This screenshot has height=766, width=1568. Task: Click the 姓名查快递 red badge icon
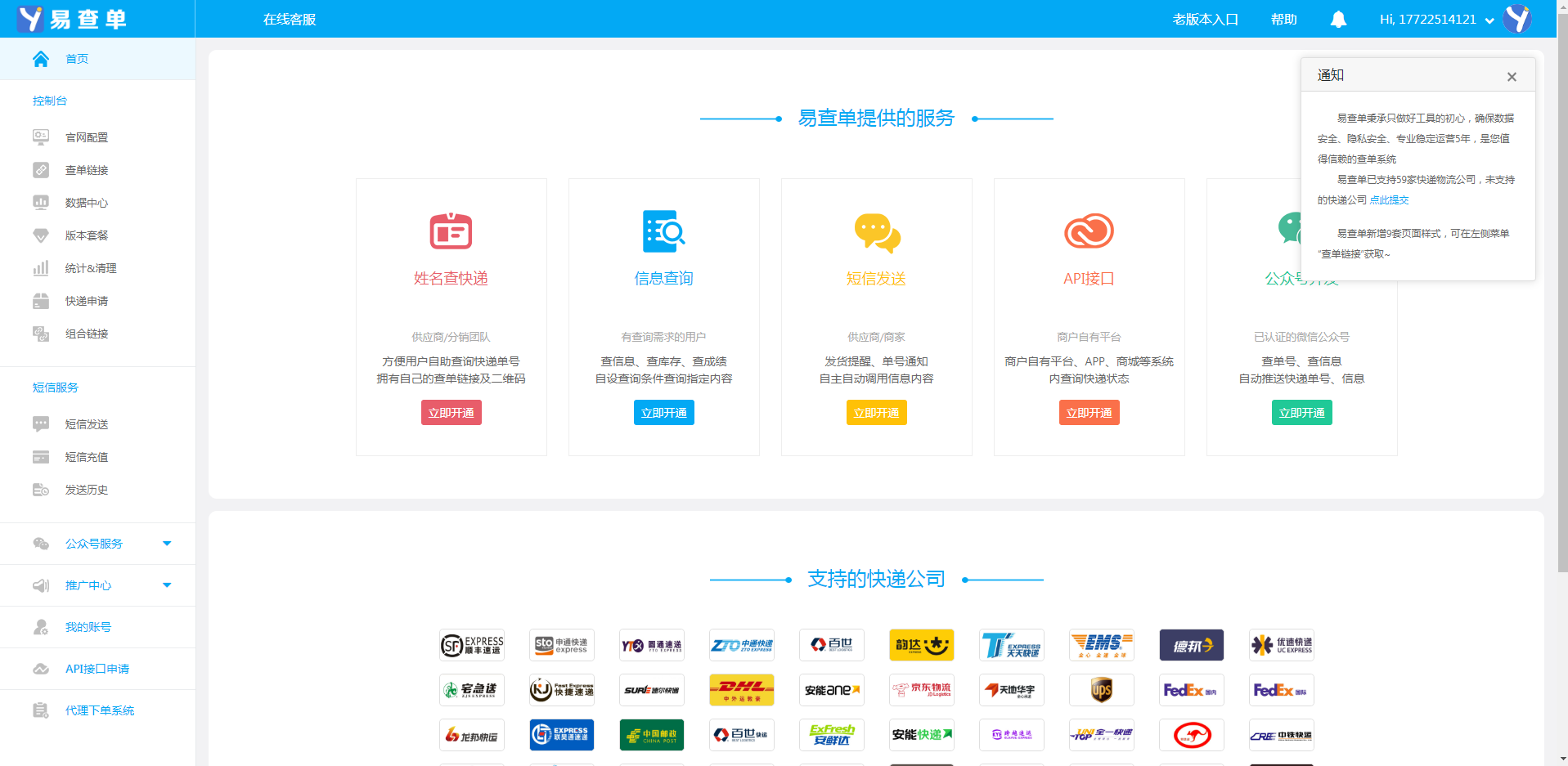pyautogui.click(x=451, y=231)
